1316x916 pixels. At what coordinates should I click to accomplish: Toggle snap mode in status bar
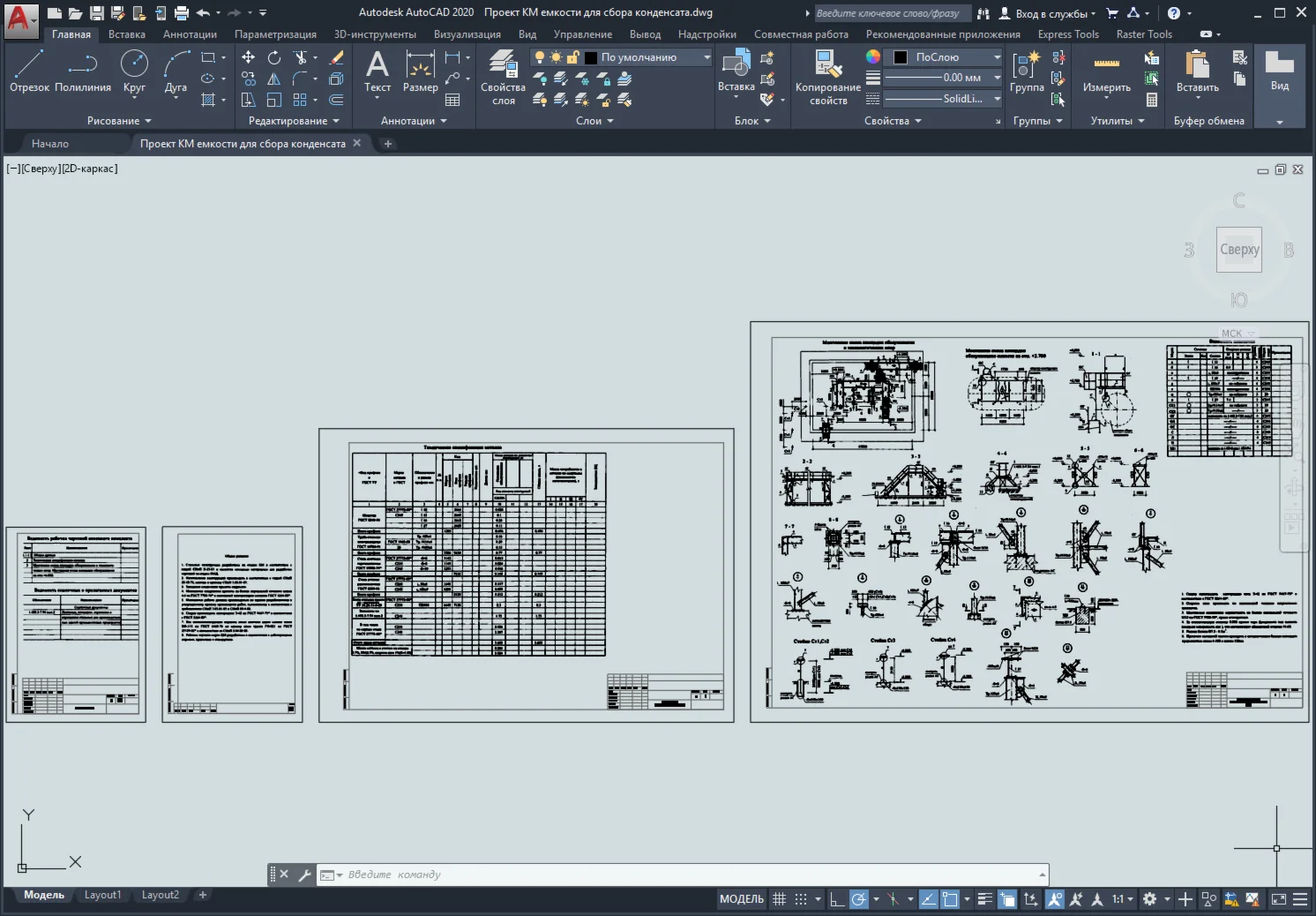point(801,899)
